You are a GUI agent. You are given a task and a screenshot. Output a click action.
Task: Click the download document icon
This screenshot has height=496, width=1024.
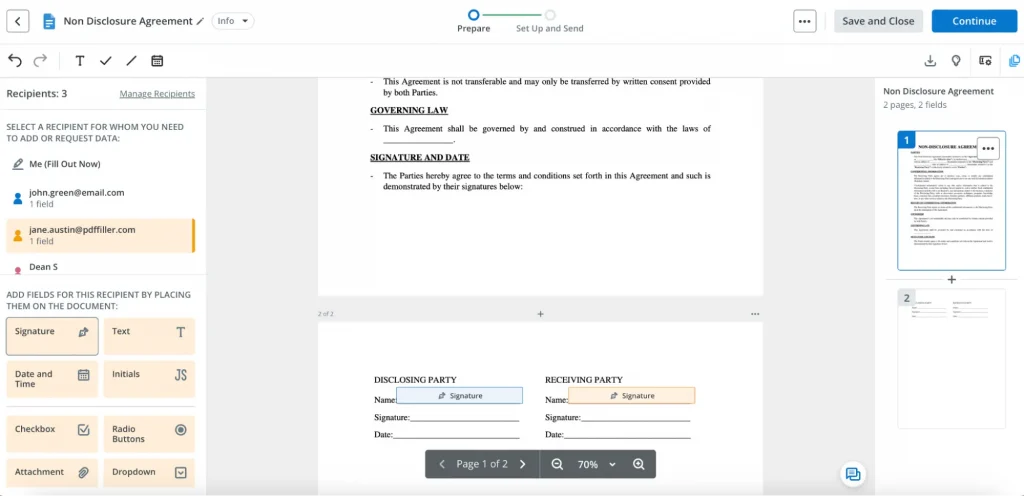(930, 61)
